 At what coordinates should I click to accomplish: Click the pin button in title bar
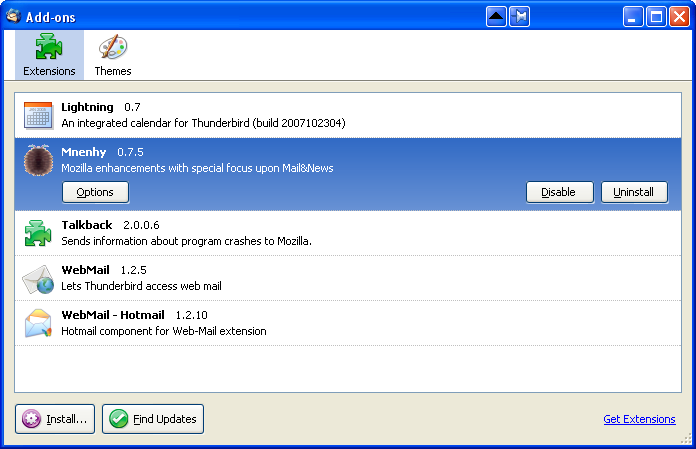tap(520, 16)
